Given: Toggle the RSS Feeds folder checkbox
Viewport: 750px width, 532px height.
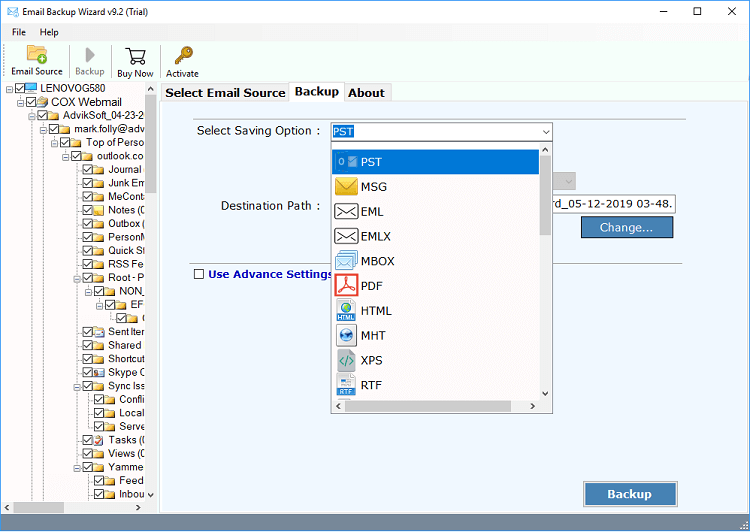Looking at the screenshot, I should (x=88, y=264).
